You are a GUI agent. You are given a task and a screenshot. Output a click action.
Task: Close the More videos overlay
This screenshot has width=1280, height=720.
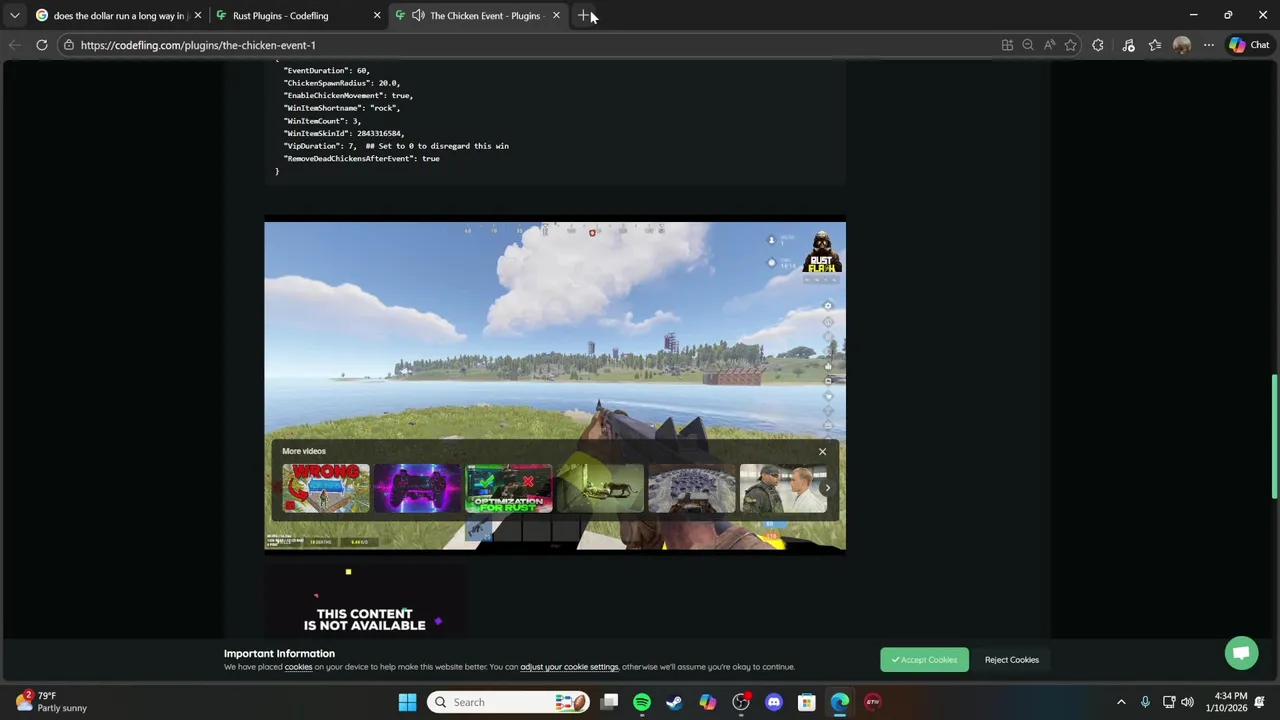pyautogui.click(x=823, y=452)
